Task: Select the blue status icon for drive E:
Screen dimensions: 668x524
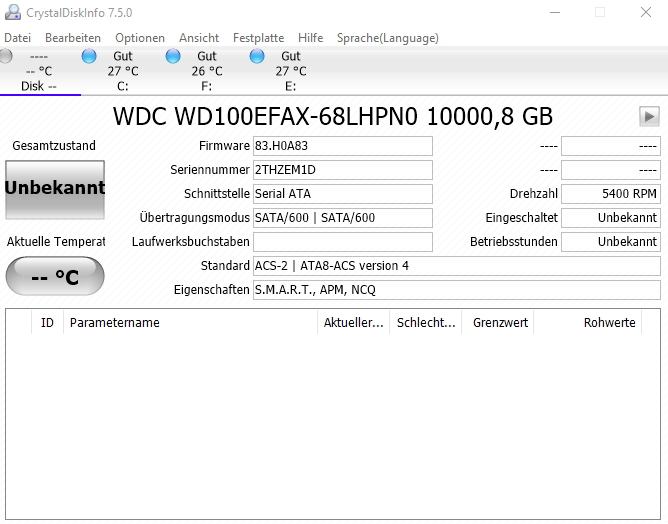Action: pos(257,56)
